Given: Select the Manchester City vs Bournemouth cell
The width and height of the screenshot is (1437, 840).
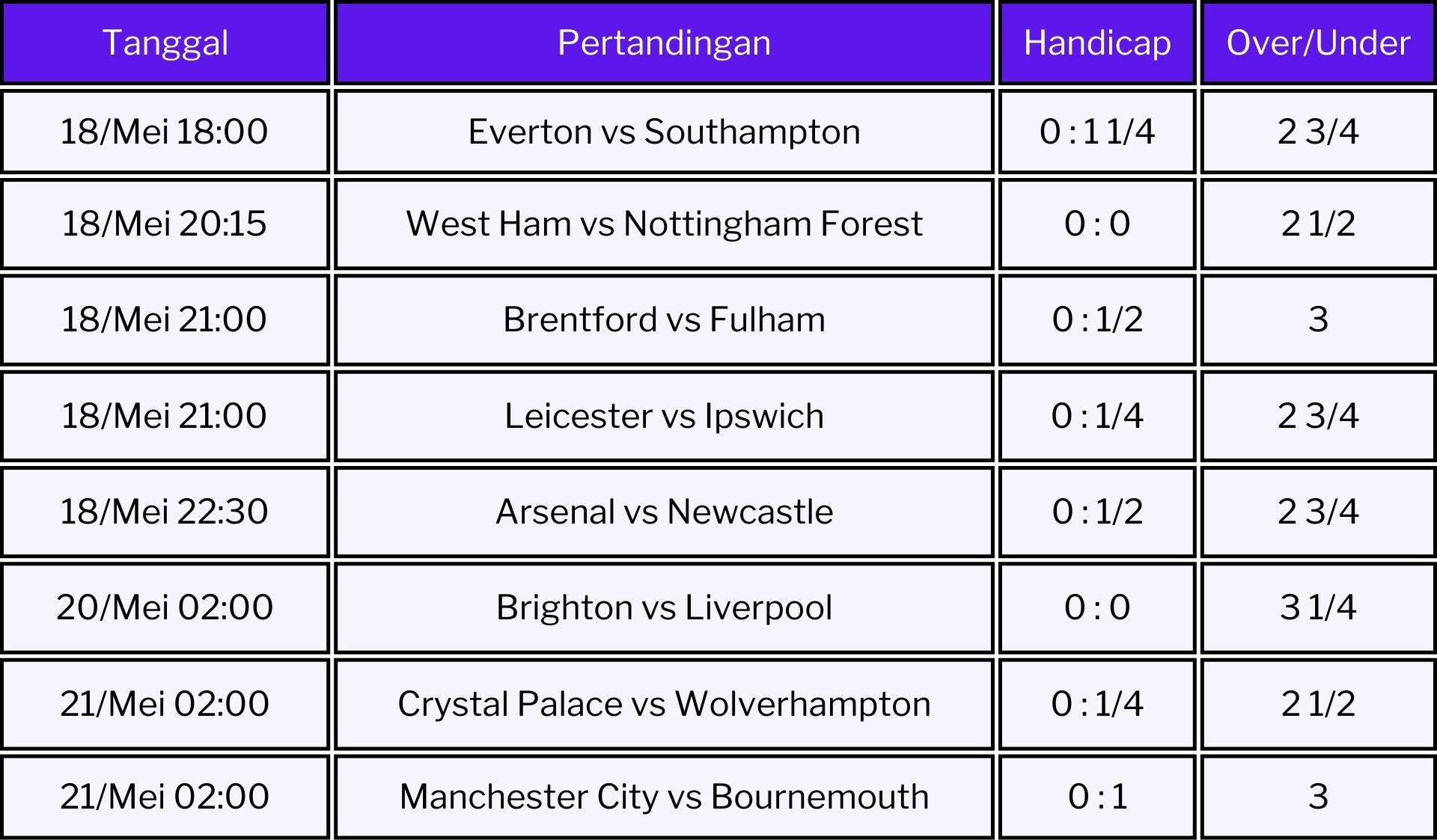Looking at the screenshot, I should pyautogui.click(x=664, y=797).
